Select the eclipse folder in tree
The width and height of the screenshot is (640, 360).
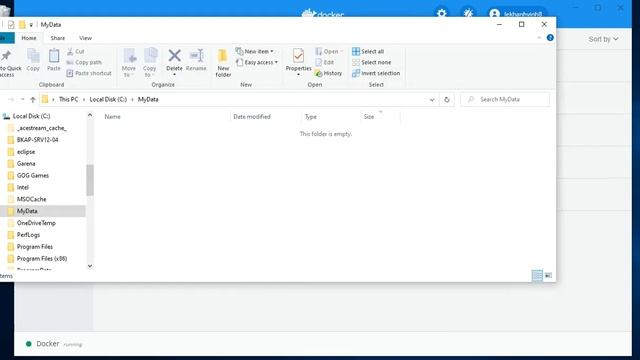[26, 152]
